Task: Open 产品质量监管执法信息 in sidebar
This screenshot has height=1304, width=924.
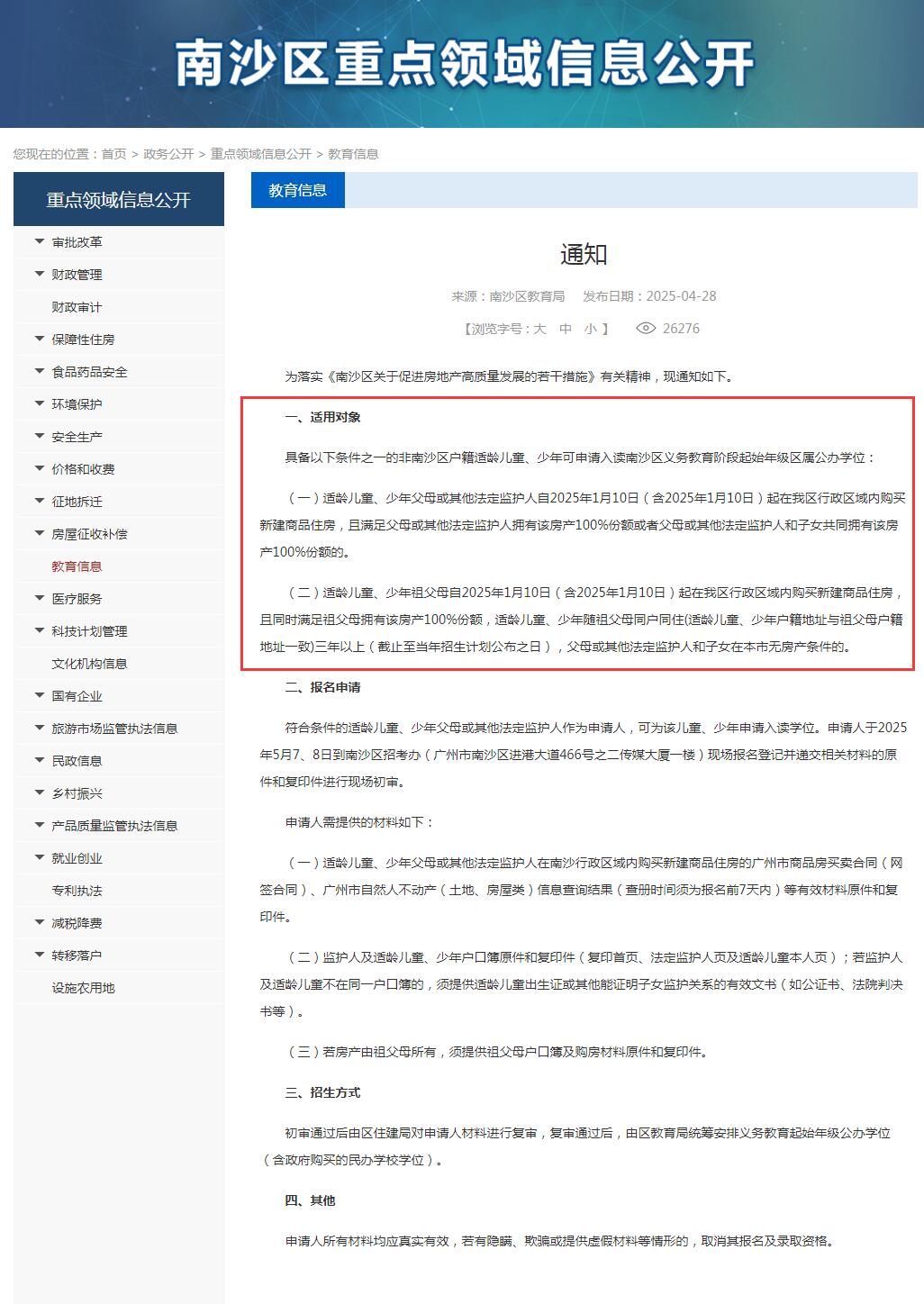Action: coord(114,826)
